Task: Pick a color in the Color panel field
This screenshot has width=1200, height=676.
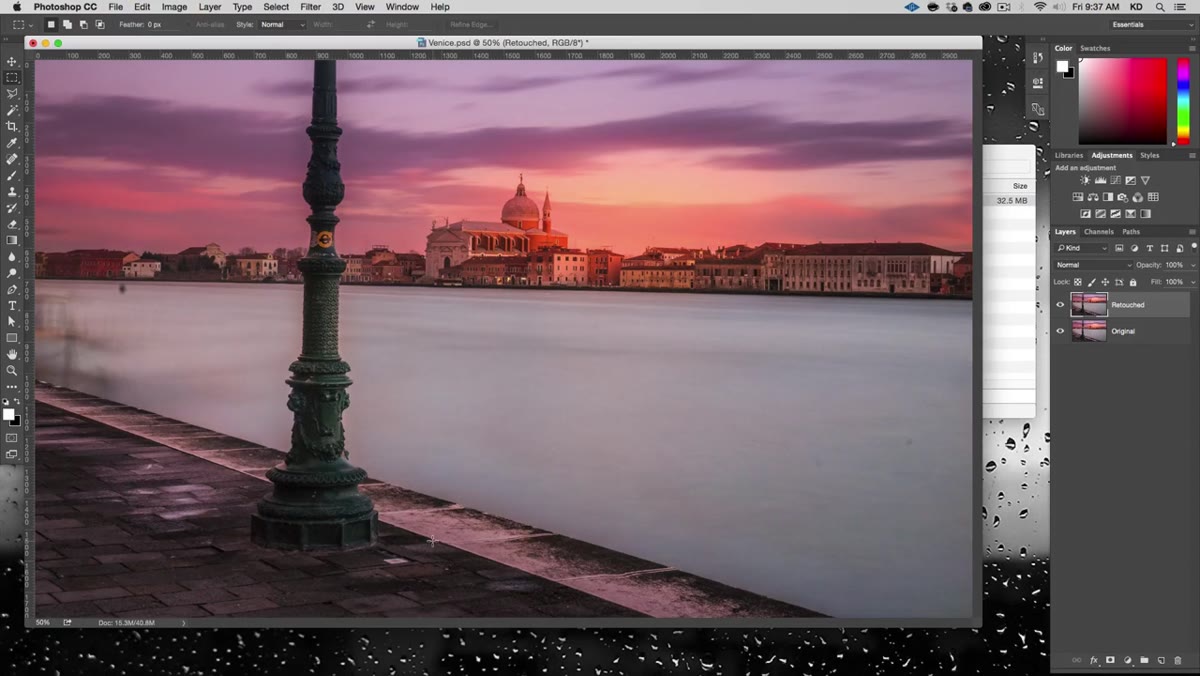Action: [1122, 101]
